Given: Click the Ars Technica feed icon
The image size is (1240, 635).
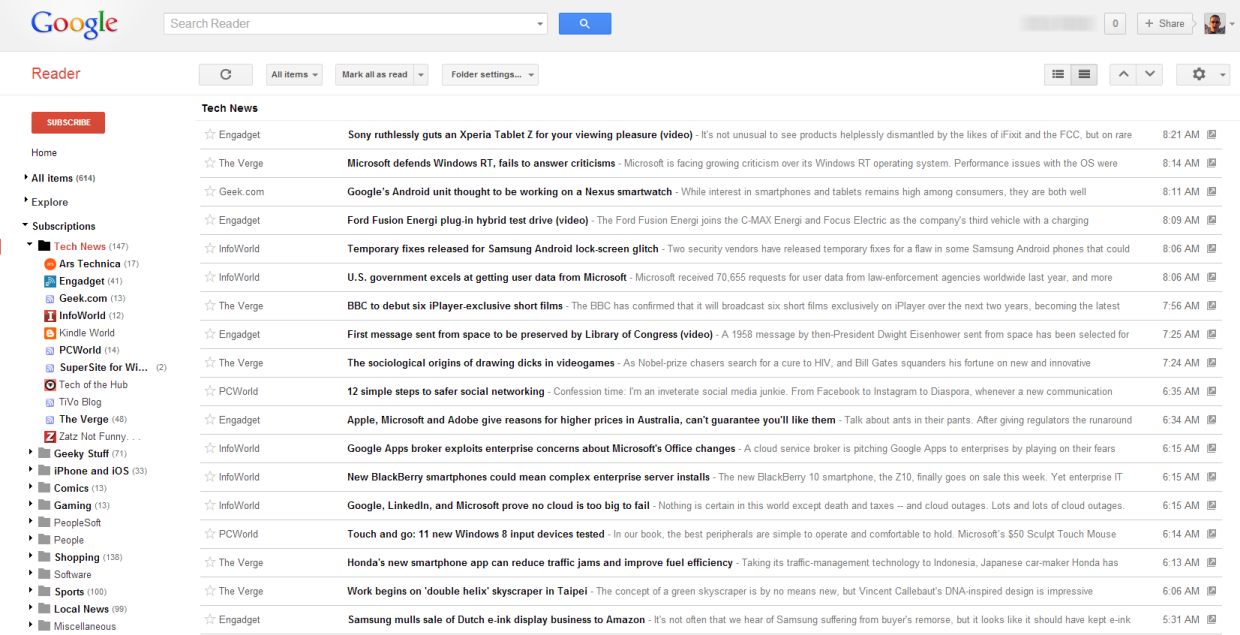Looking at the screenshot, I should pos(50,264).
